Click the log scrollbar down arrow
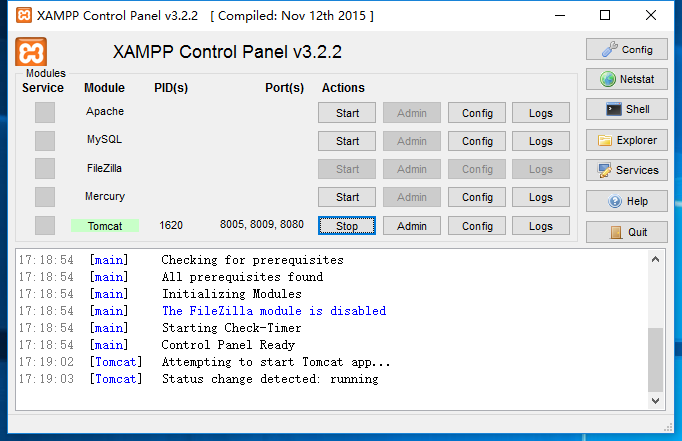This screenshot has width=682, height=441. point(655,401)
